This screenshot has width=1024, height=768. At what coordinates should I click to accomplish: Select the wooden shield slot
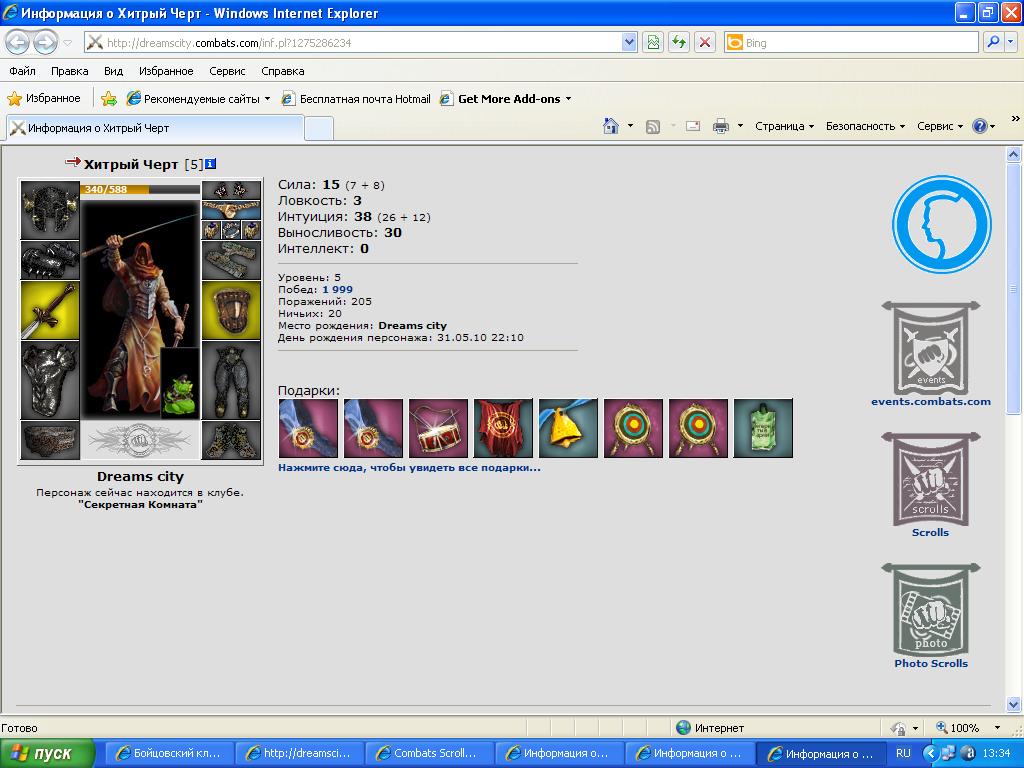pos(231,310)
